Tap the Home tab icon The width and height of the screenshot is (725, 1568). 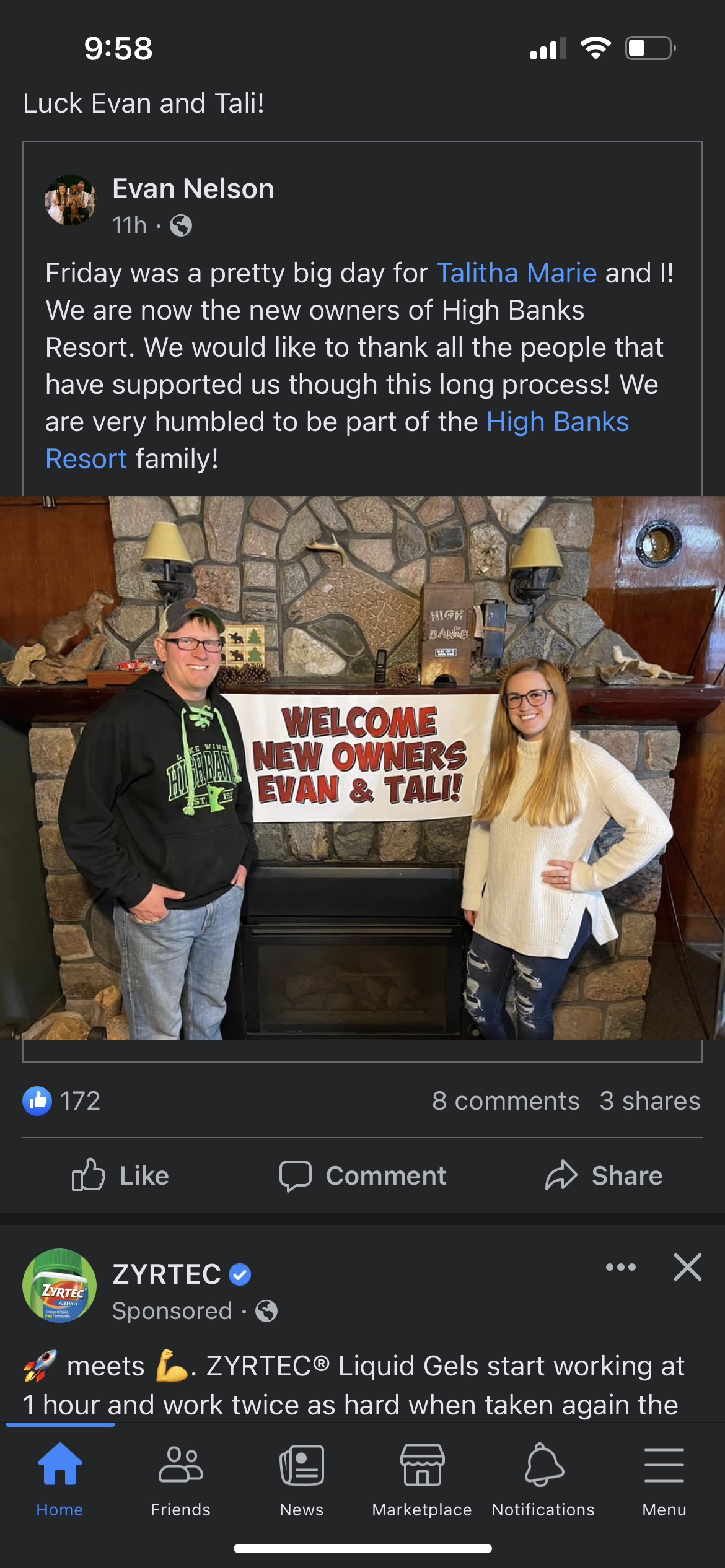[59, 1464]
